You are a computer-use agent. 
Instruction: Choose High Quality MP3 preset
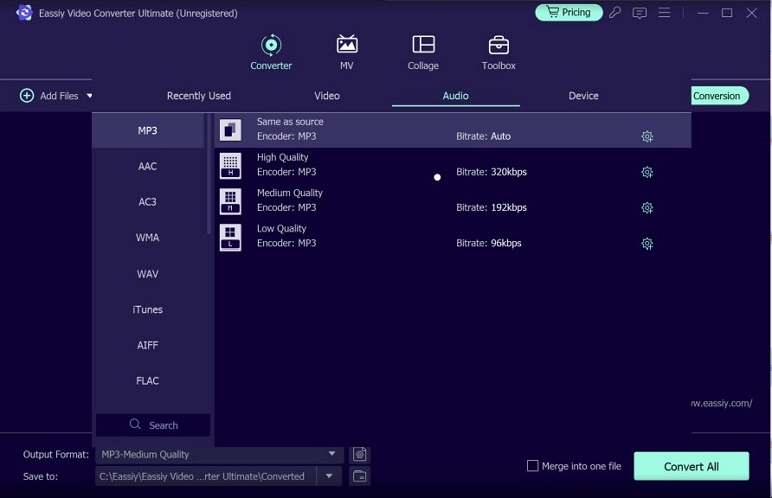(x=452, y=166)
